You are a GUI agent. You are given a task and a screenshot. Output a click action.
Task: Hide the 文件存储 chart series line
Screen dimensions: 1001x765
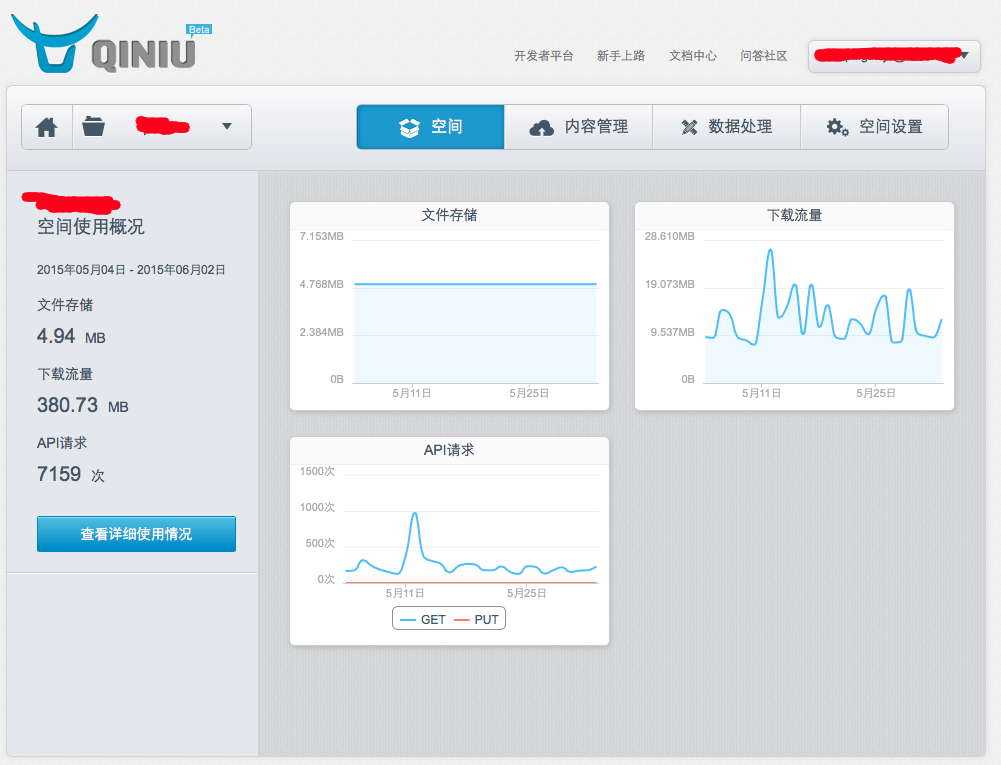[475, 285]
